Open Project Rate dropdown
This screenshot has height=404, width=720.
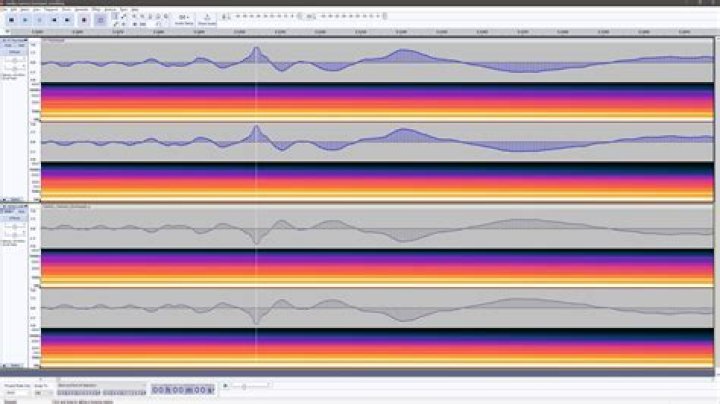[17, 393]
